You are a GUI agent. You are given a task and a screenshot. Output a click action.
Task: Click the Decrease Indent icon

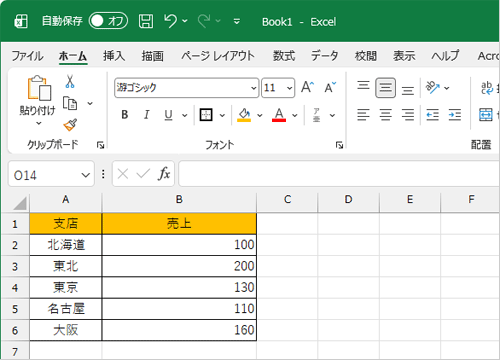coord(433,115)
